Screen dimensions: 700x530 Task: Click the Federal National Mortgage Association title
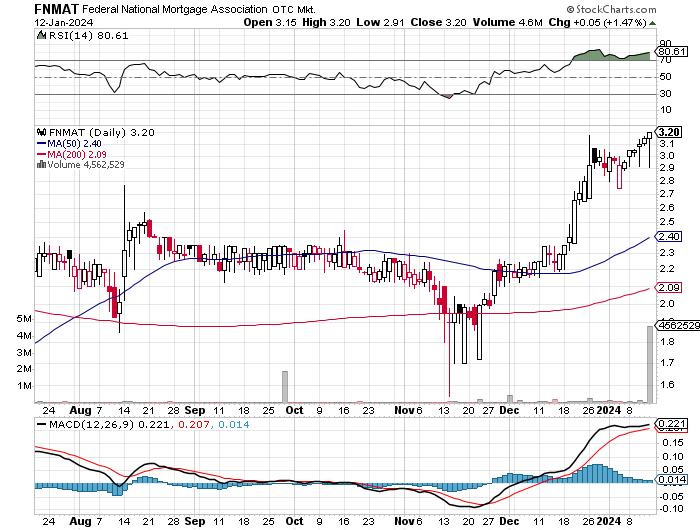pyautogui.click(x=175, y=9)
